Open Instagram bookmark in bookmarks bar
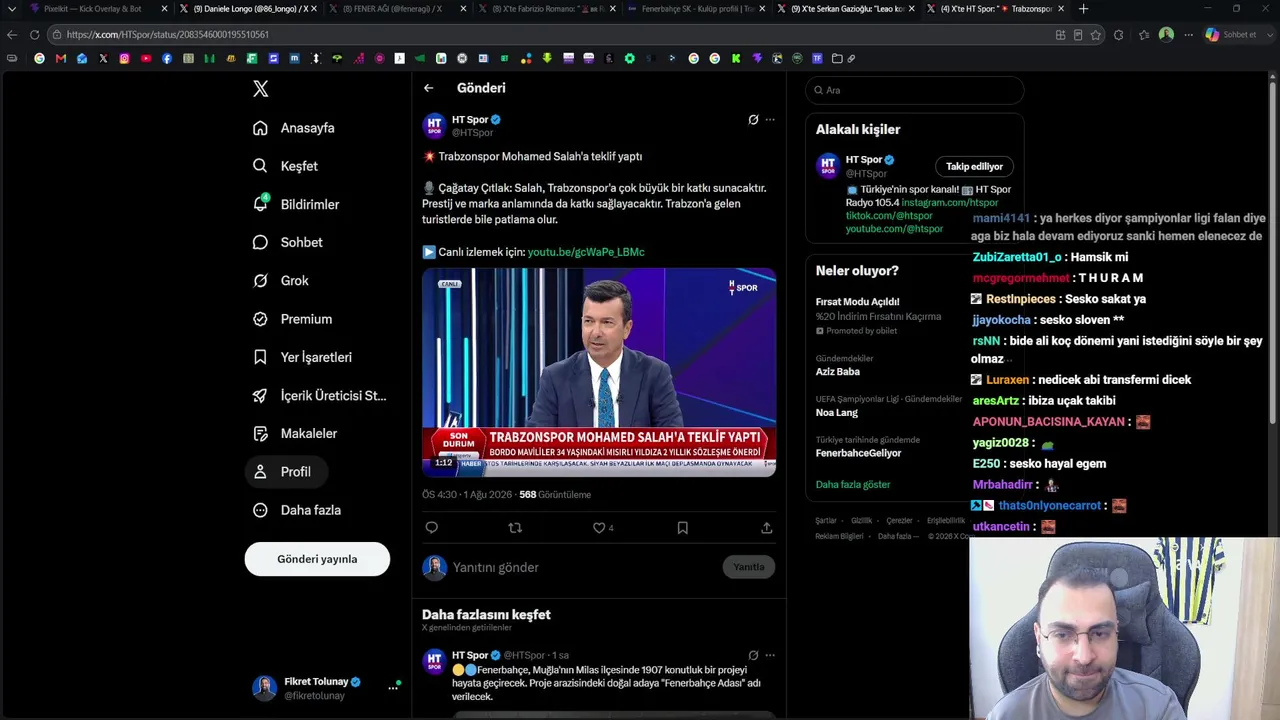Viewport: 1280px width, 720px height. [x=124, y=58]
